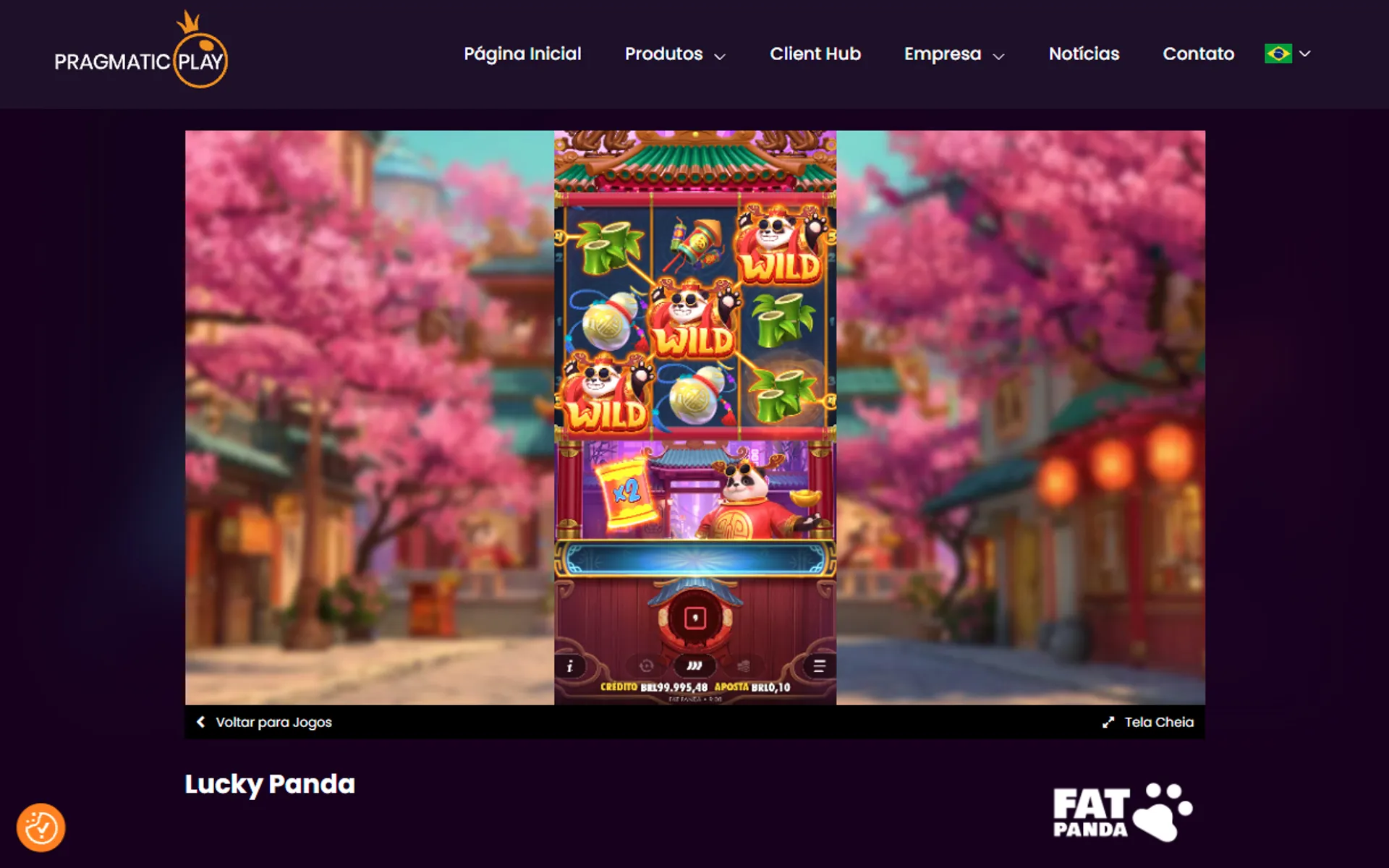Viewport: 1389px width, 868px height.
Task: Open the game info panel via the i icon
Action: pos(570,666)
